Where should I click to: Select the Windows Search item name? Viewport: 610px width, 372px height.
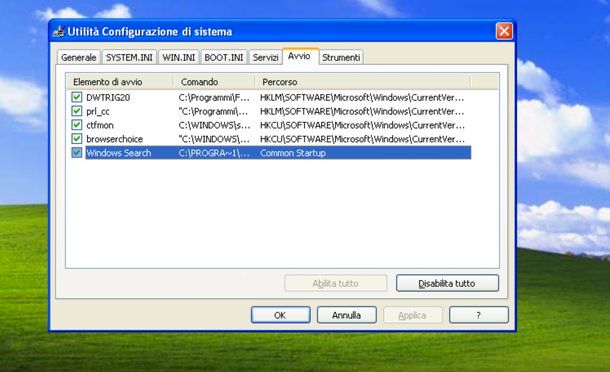coord(119,153)
